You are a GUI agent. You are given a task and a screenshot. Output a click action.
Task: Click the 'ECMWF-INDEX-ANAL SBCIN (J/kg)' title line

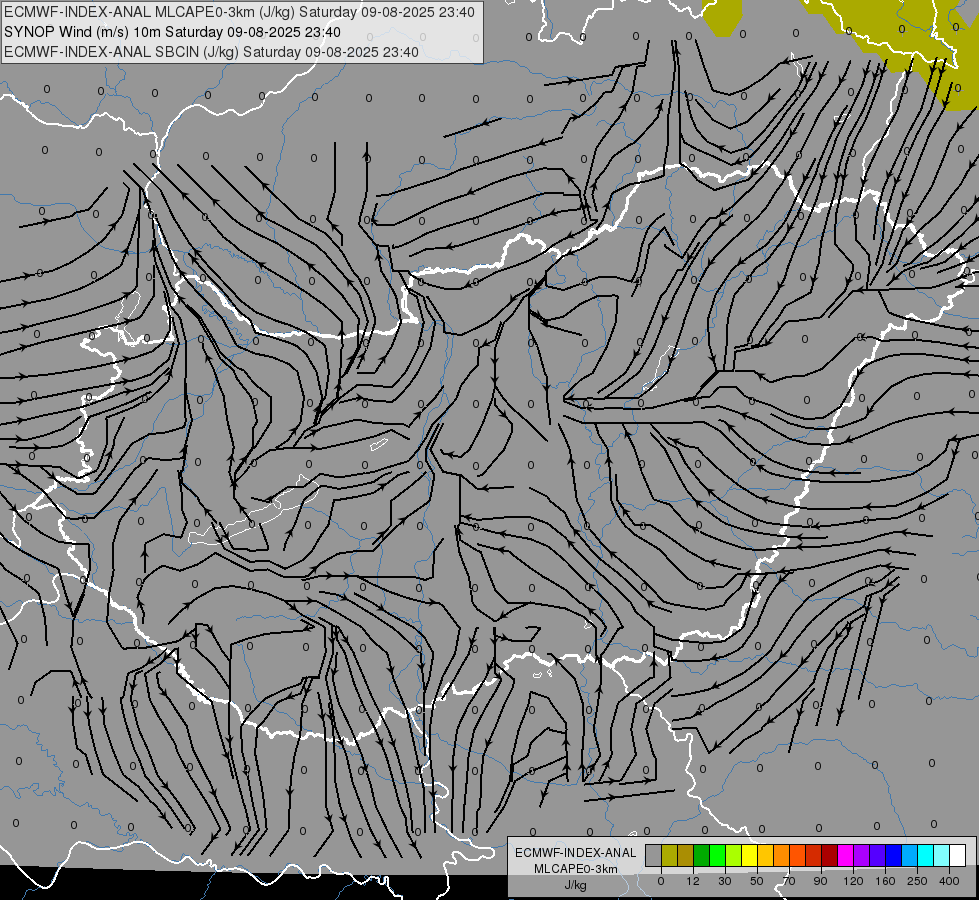(211, 52)
